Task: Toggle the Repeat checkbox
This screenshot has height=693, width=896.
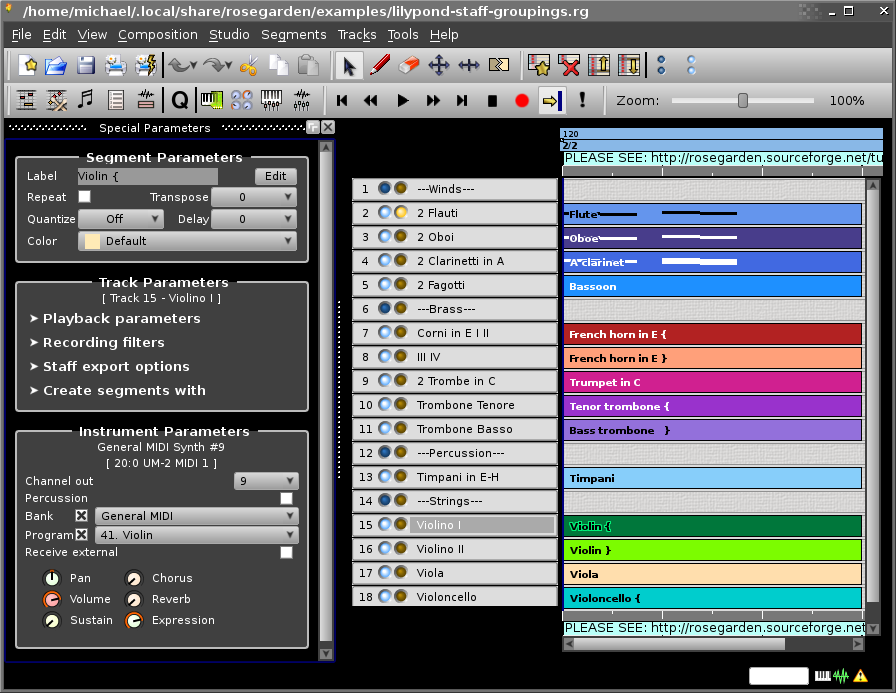Action: (x=85, y=197)
